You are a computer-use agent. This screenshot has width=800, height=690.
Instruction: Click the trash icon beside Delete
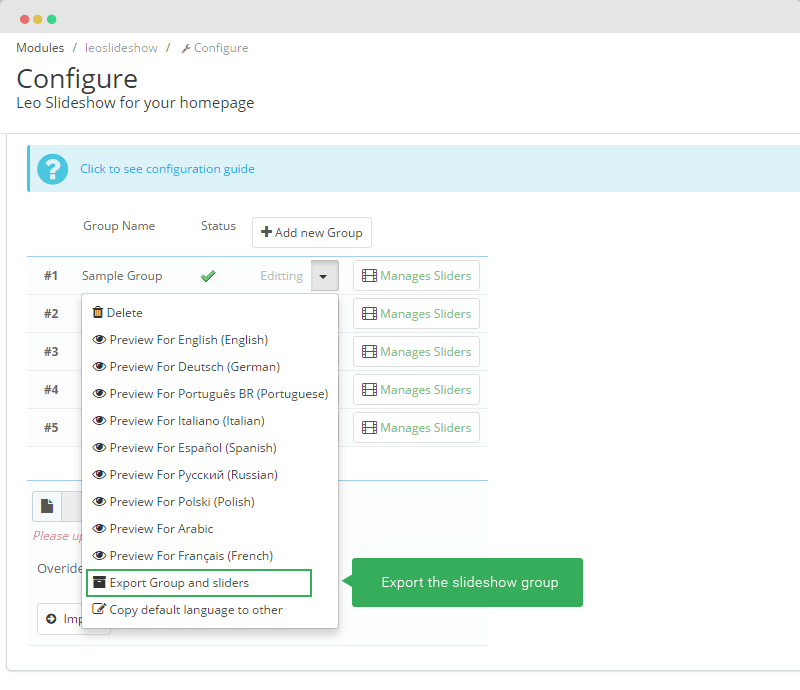click(x=97, y=312)
